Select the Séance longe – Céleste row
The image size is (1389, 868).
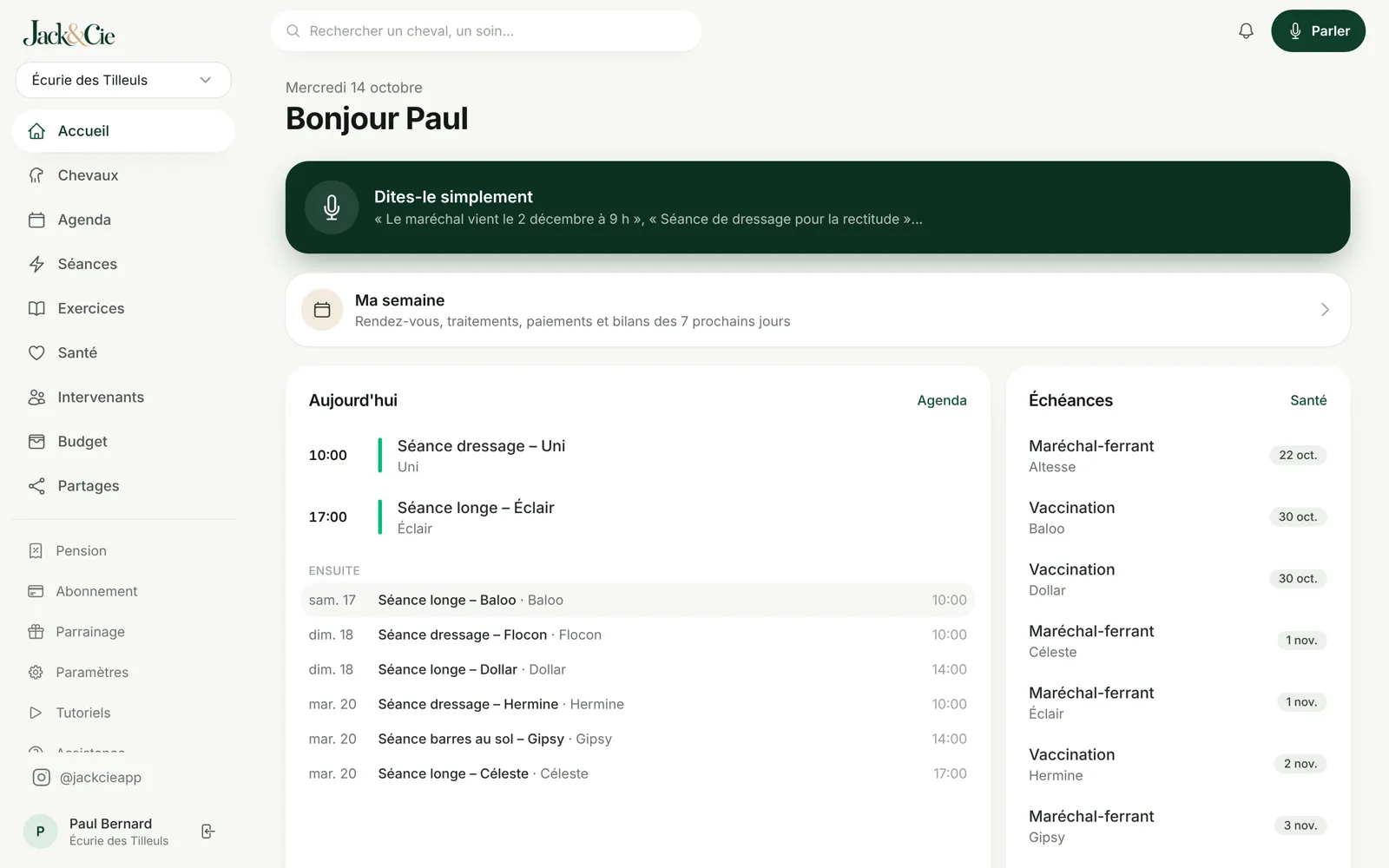click(x=637, y=773)
